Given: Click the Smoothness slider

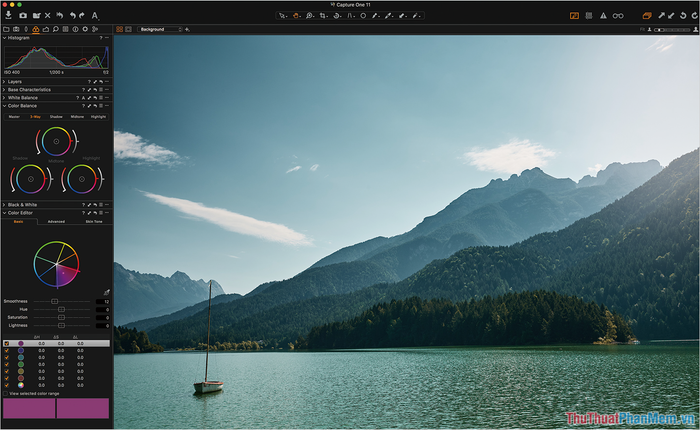Looking at the screenshot, I should 55,301.
